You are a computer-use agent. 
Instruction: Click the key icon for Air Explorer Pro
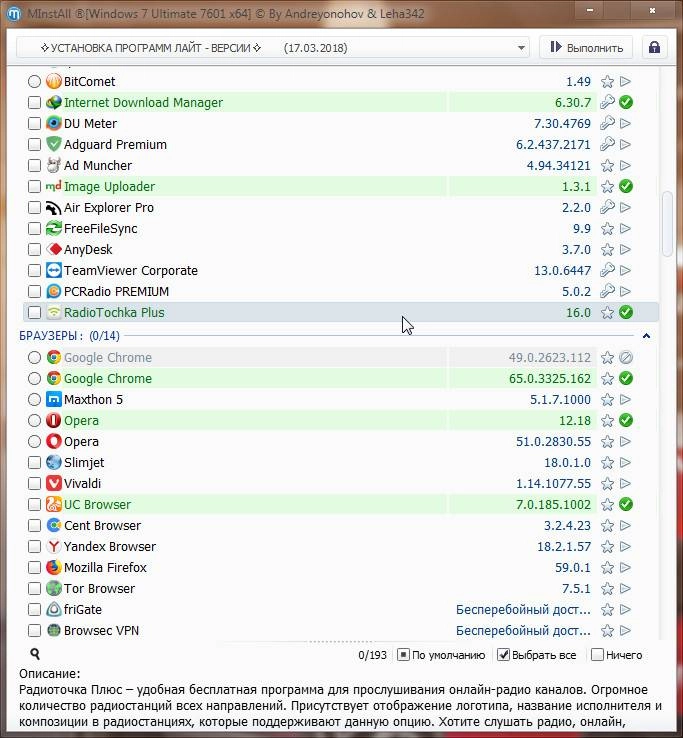(x=607, y=207)
